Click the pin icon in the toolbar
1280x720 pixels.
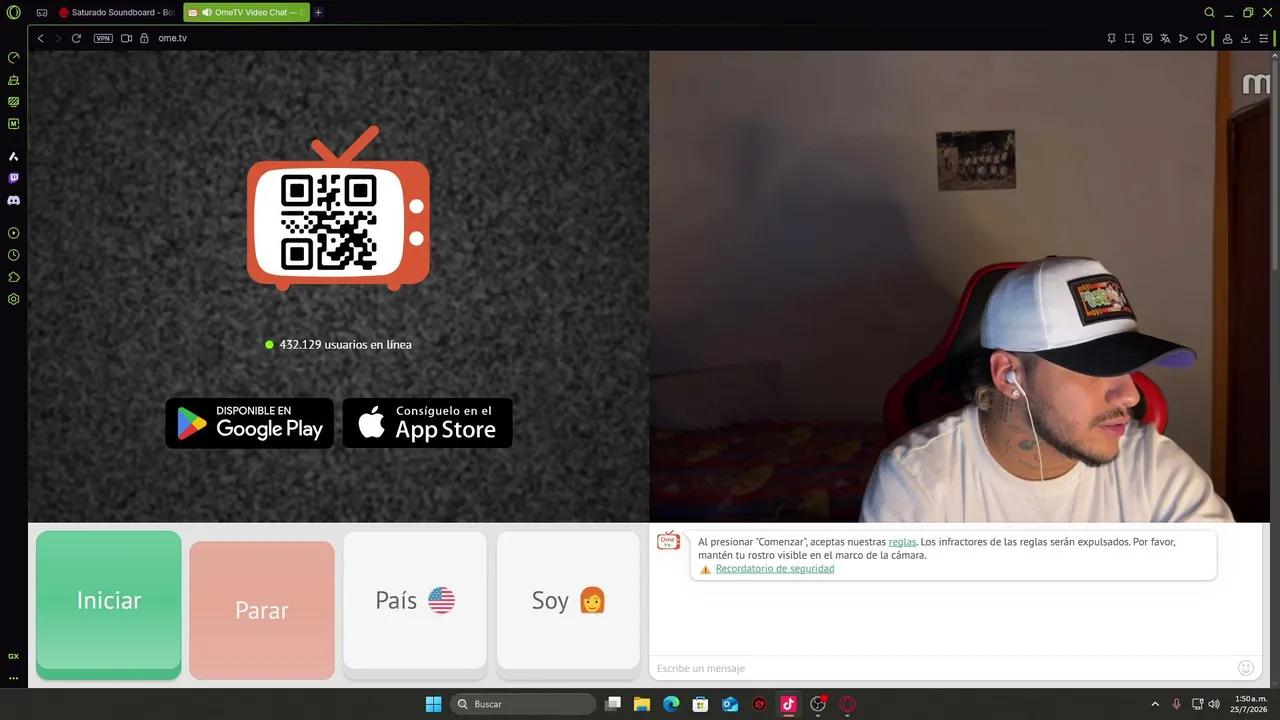[x=1111, y=38]
